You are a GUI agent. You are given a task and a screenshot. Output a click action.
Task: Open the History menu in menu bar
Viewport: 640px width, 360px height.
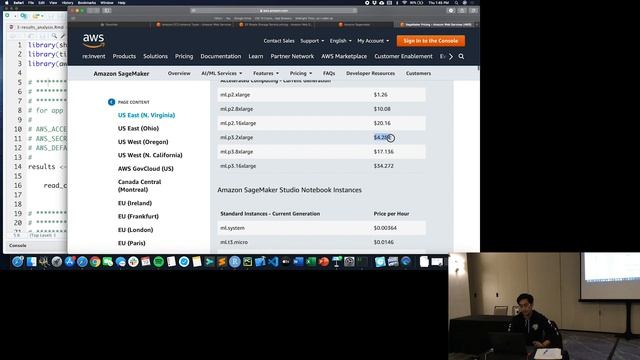pyautogui.click(x=67, y=2)
